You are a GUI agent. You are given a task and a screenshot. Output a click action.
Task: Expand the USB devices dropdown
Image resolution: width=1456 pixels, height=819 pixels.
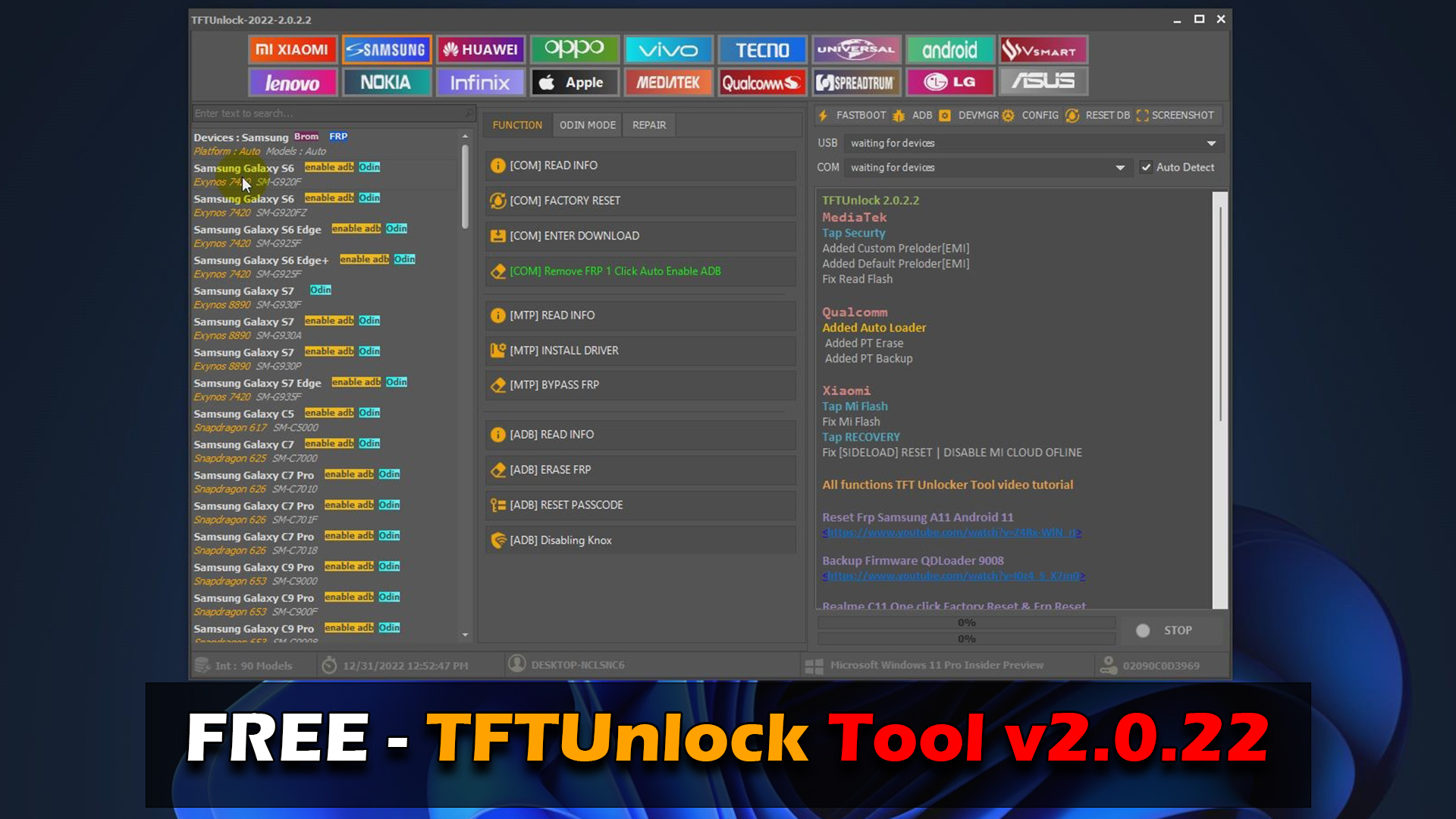[x=1211, y=143]
